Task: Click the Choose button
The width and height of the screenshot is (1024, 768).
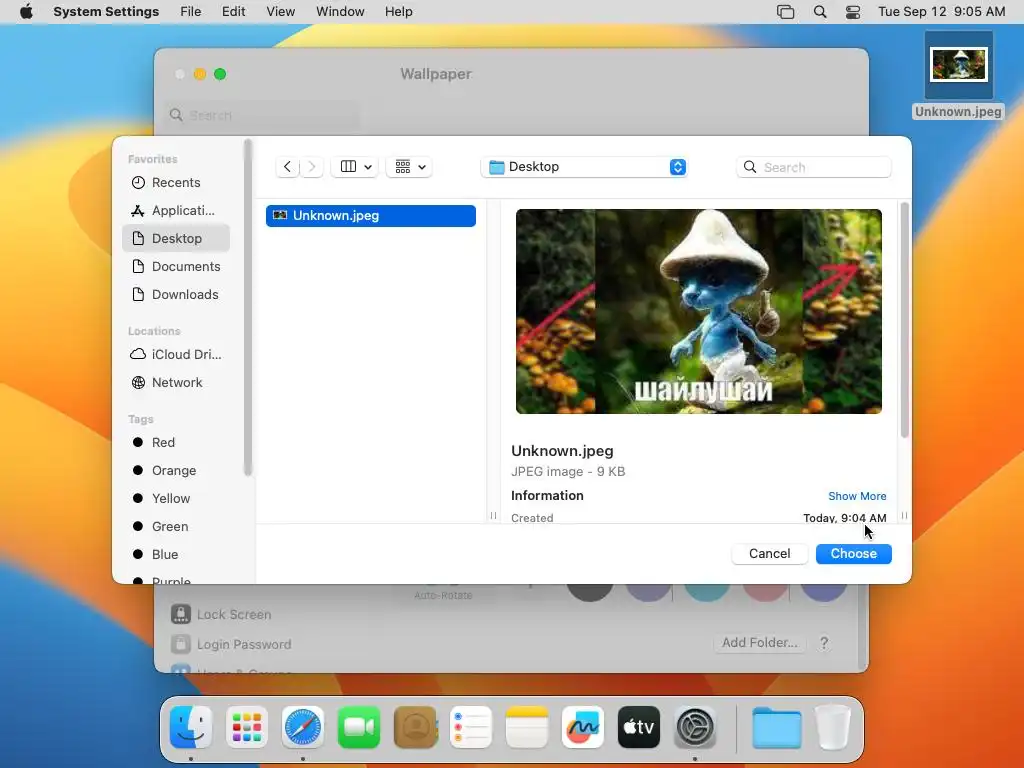Action: 854,554
